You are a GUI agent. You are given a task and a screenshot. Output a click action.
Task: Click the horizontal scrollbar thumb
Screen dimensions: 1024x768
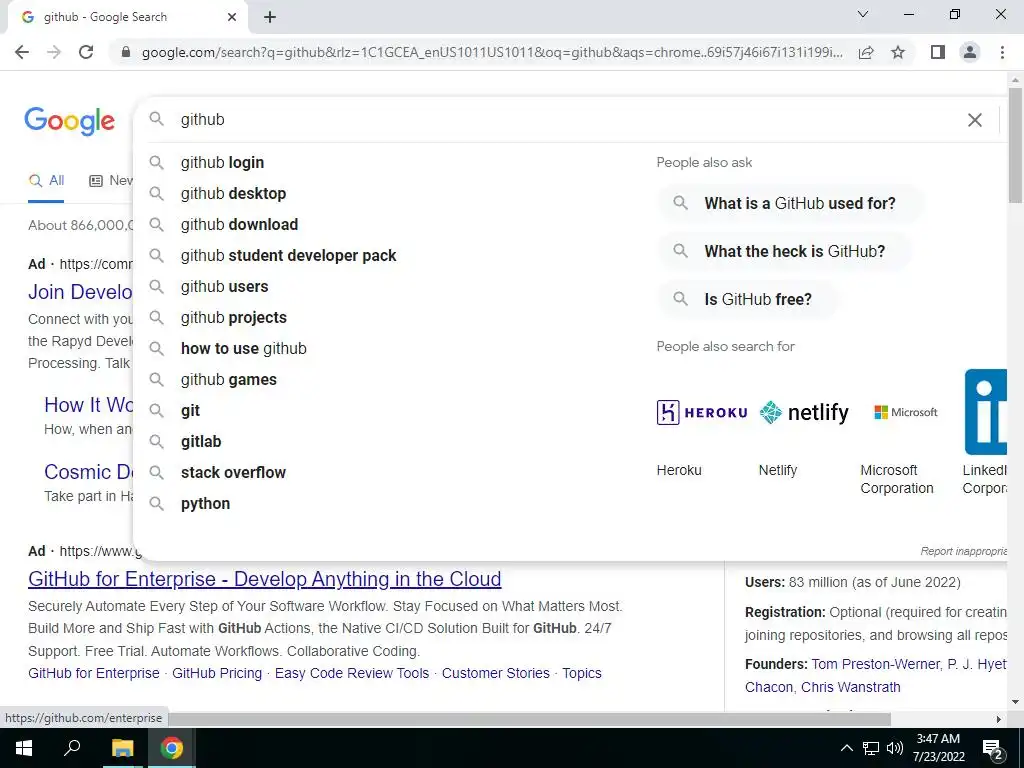point(529,719)
